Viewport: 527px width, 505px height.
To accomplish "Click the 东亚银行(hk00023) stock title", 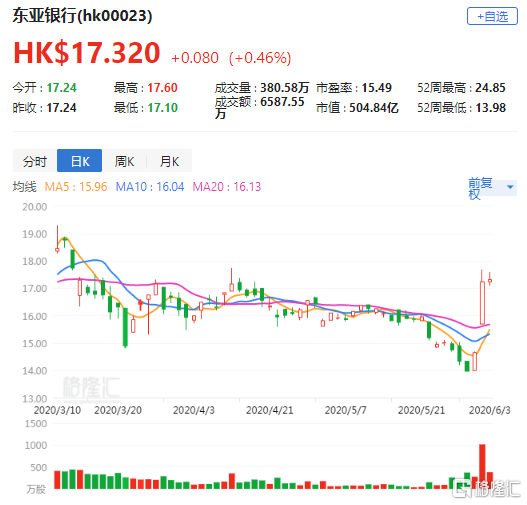I will coord(82,16).
